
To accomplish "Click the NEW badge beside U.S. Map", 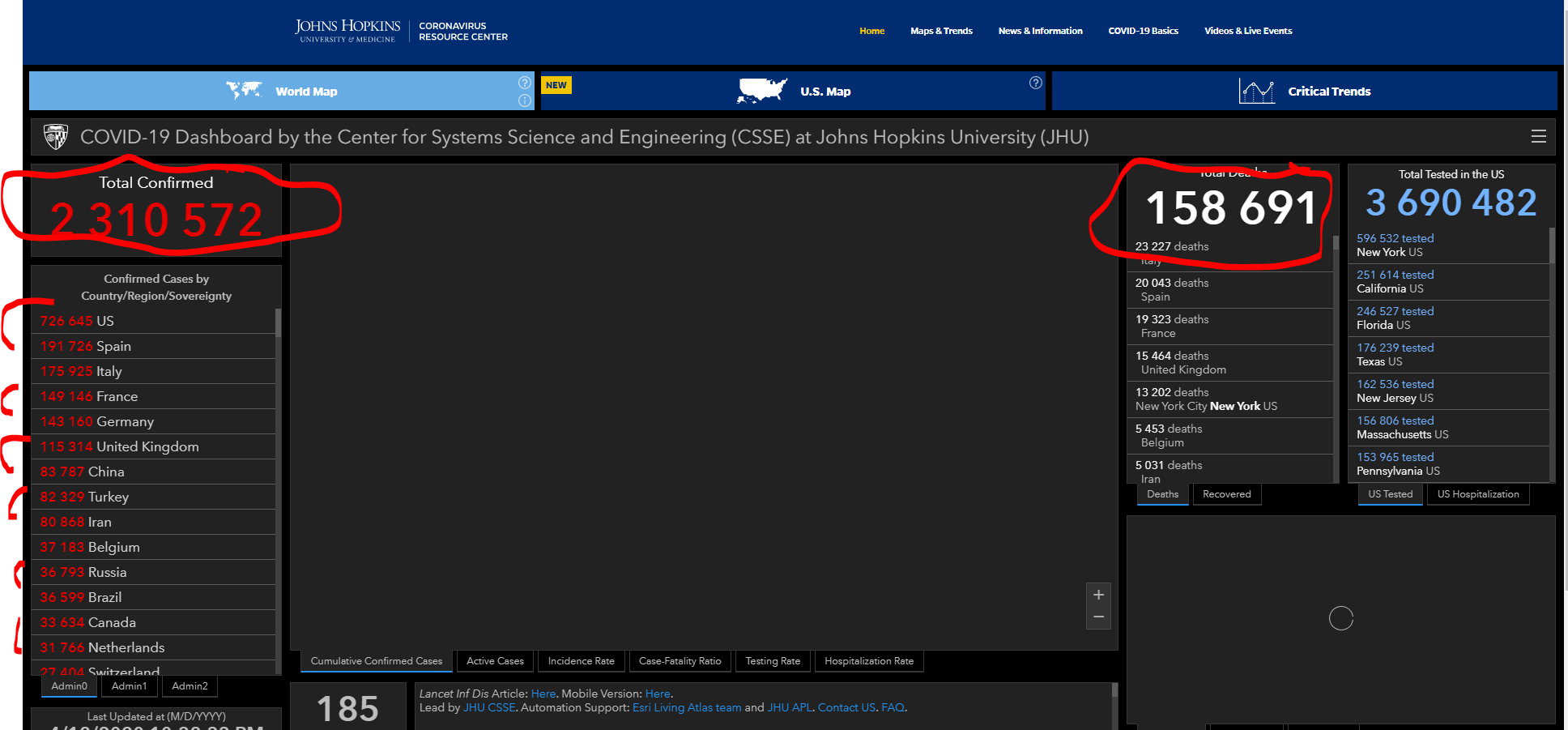I will coord(556,85).
